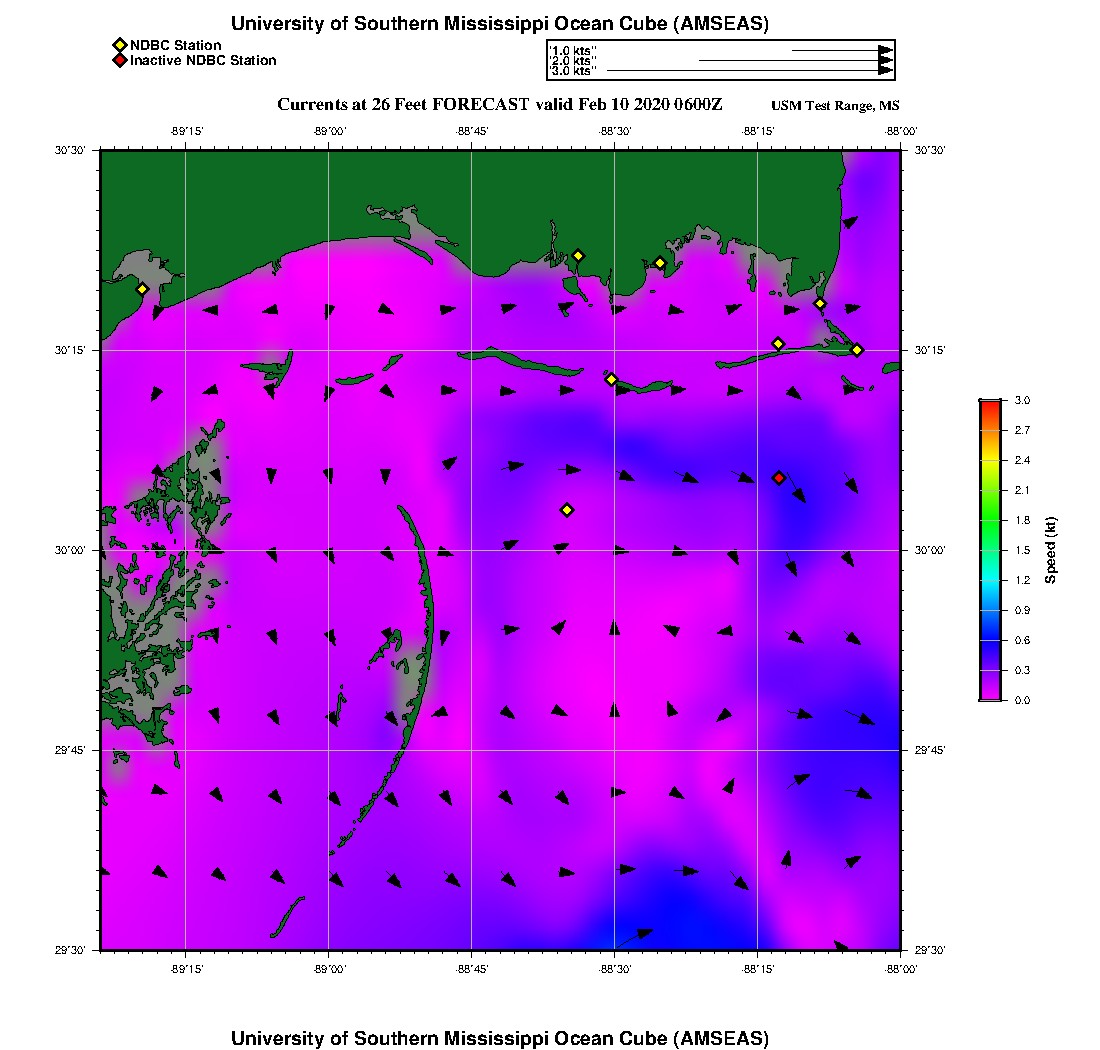The height and width of the screenshot is (1050, 1100).
Task: Click the red diamond icon in the legend
Action: click(x=119, y=60)
